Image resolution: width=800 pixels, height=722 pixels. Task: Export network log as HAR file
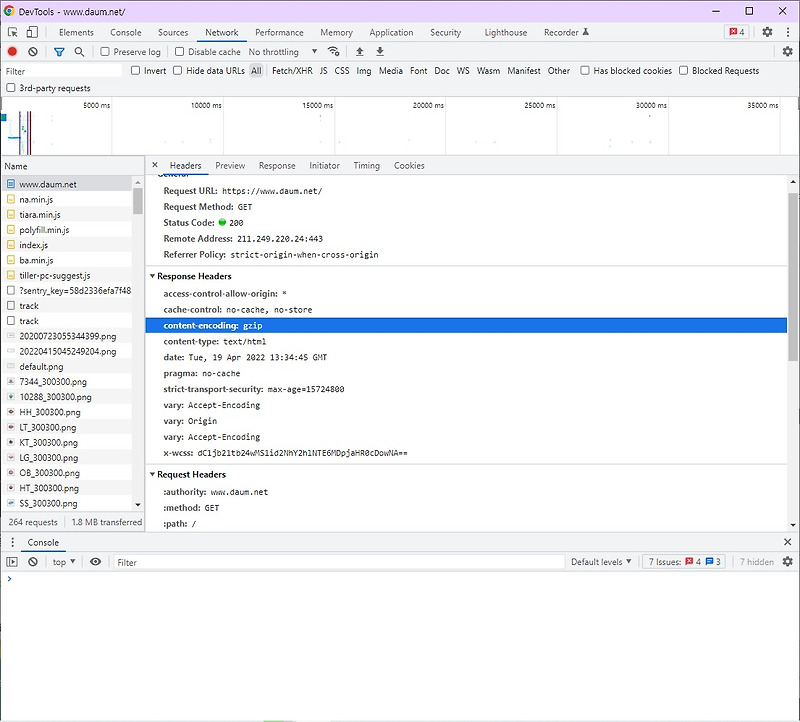coord(381,50)
